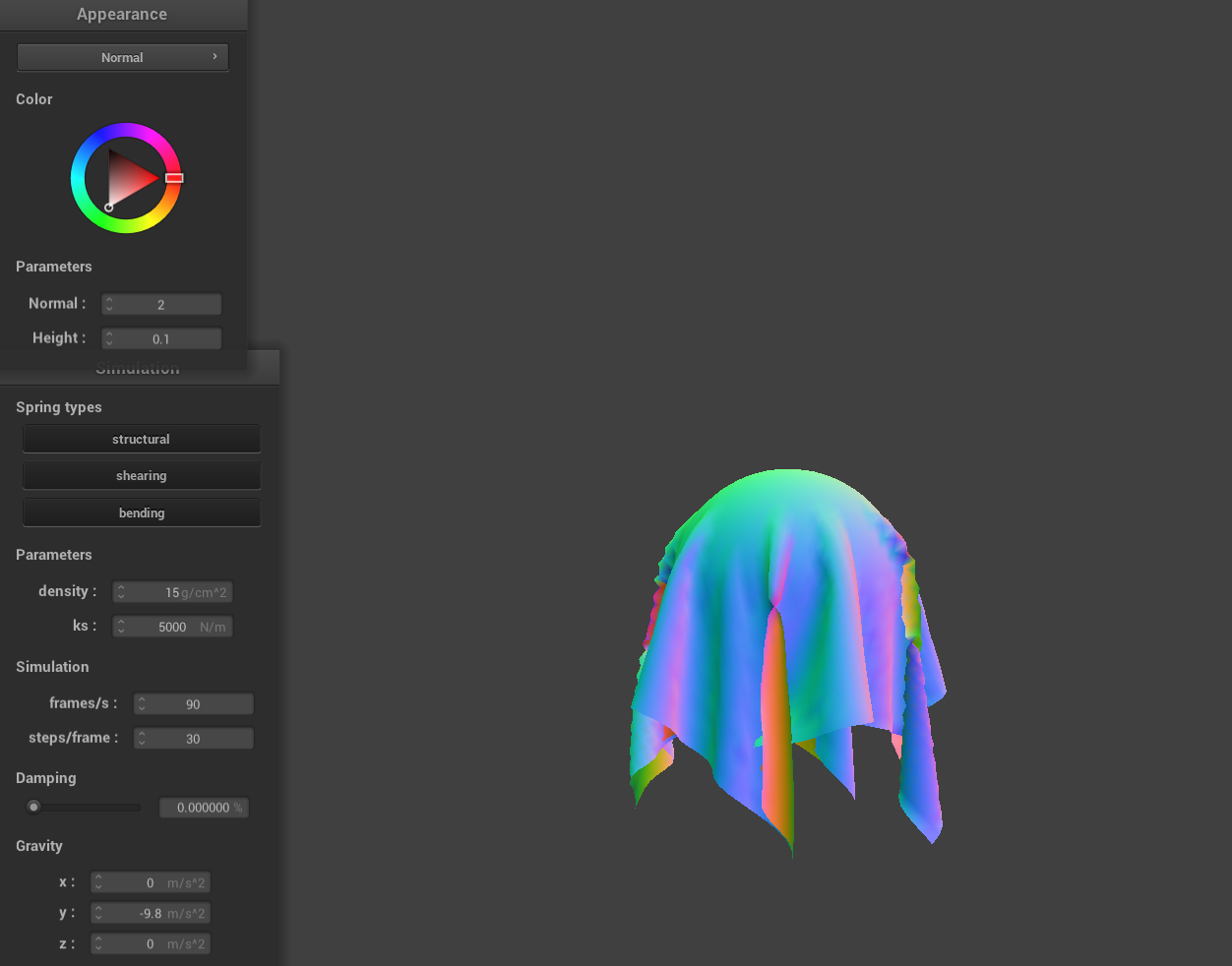Click the density spinner arrows
The height and width of the screenshot is (966, 1232).
click(x=121, y=592)
